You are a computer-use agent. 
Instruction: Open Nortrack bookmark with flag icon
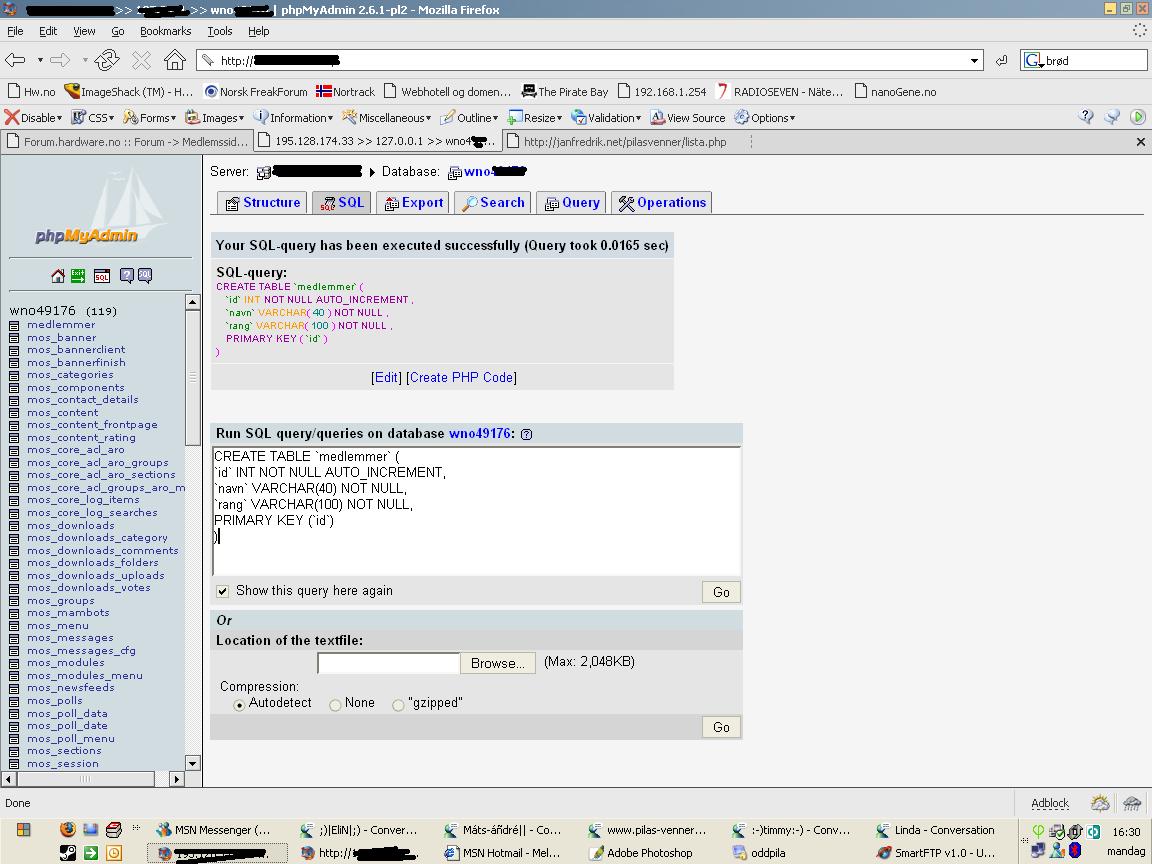click(345, 92)
